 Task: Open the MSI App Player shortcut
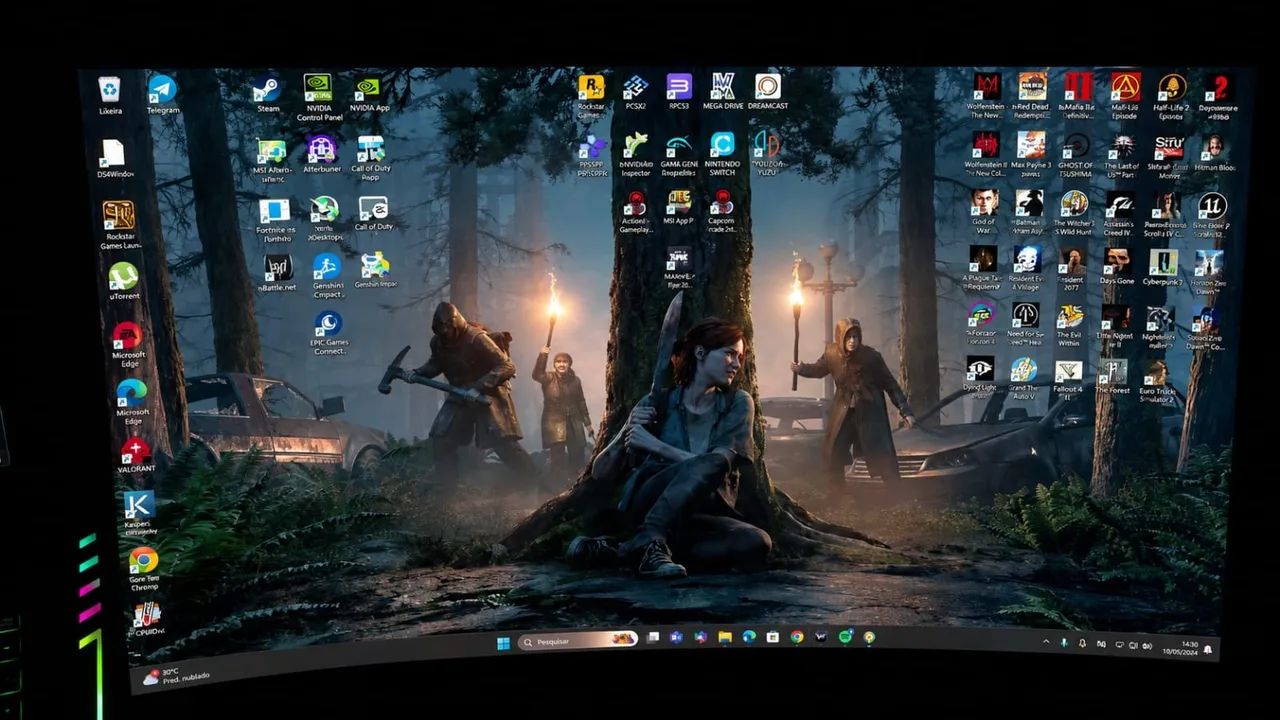[679, 207]
